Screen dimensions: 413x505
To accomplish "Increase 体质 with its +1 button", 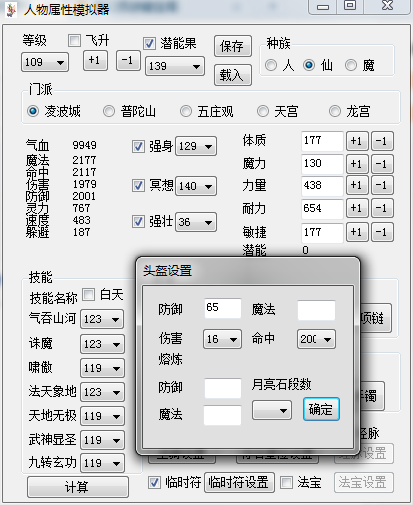I will pyautogui.click(x=357, y=141).
